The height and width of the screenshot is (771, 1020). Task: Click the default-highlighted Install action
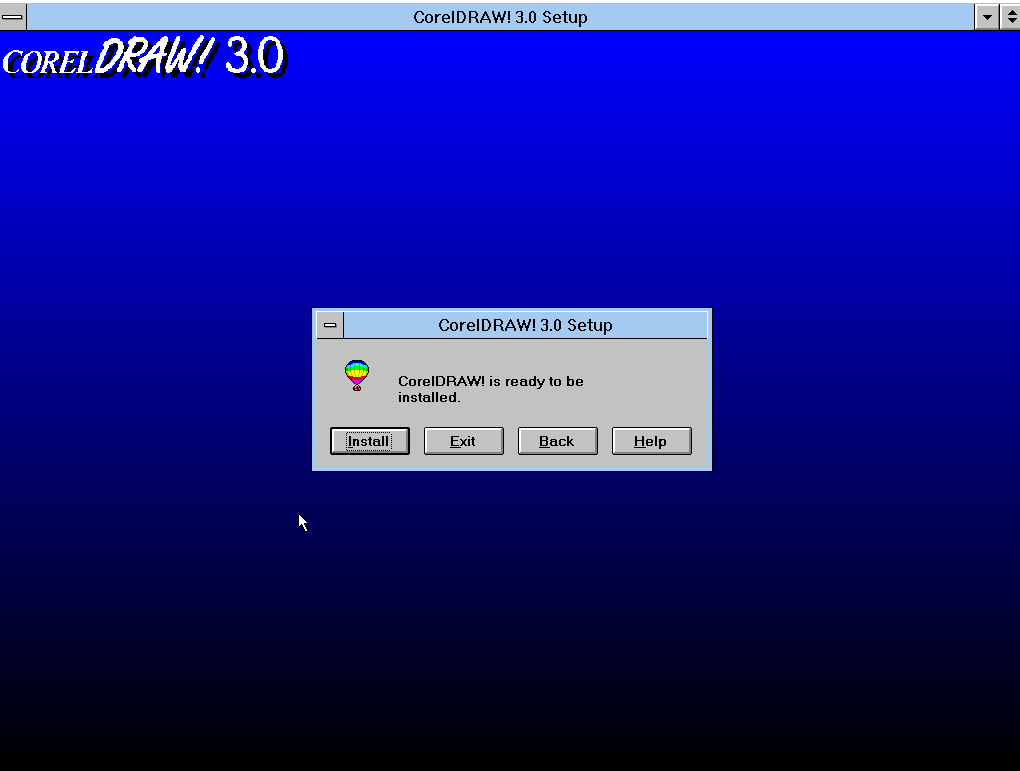pos(369,440)
